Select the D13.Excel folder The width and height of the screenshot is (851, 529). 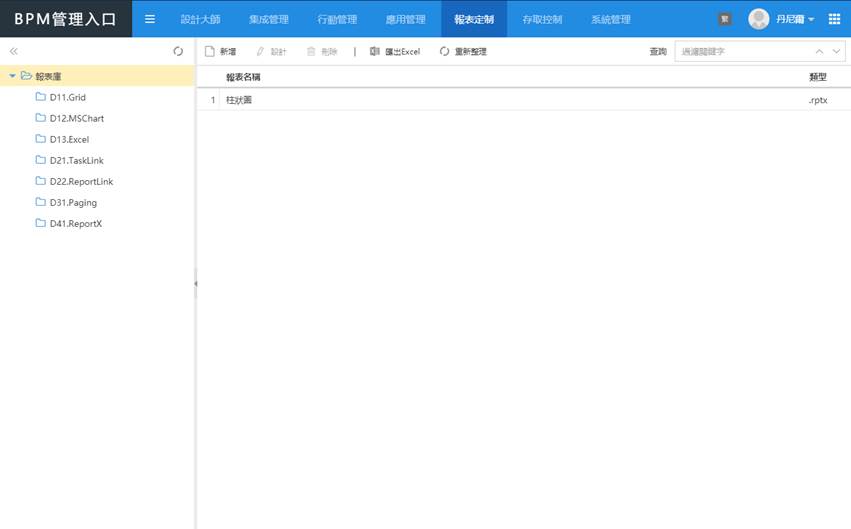coord(69,139)
